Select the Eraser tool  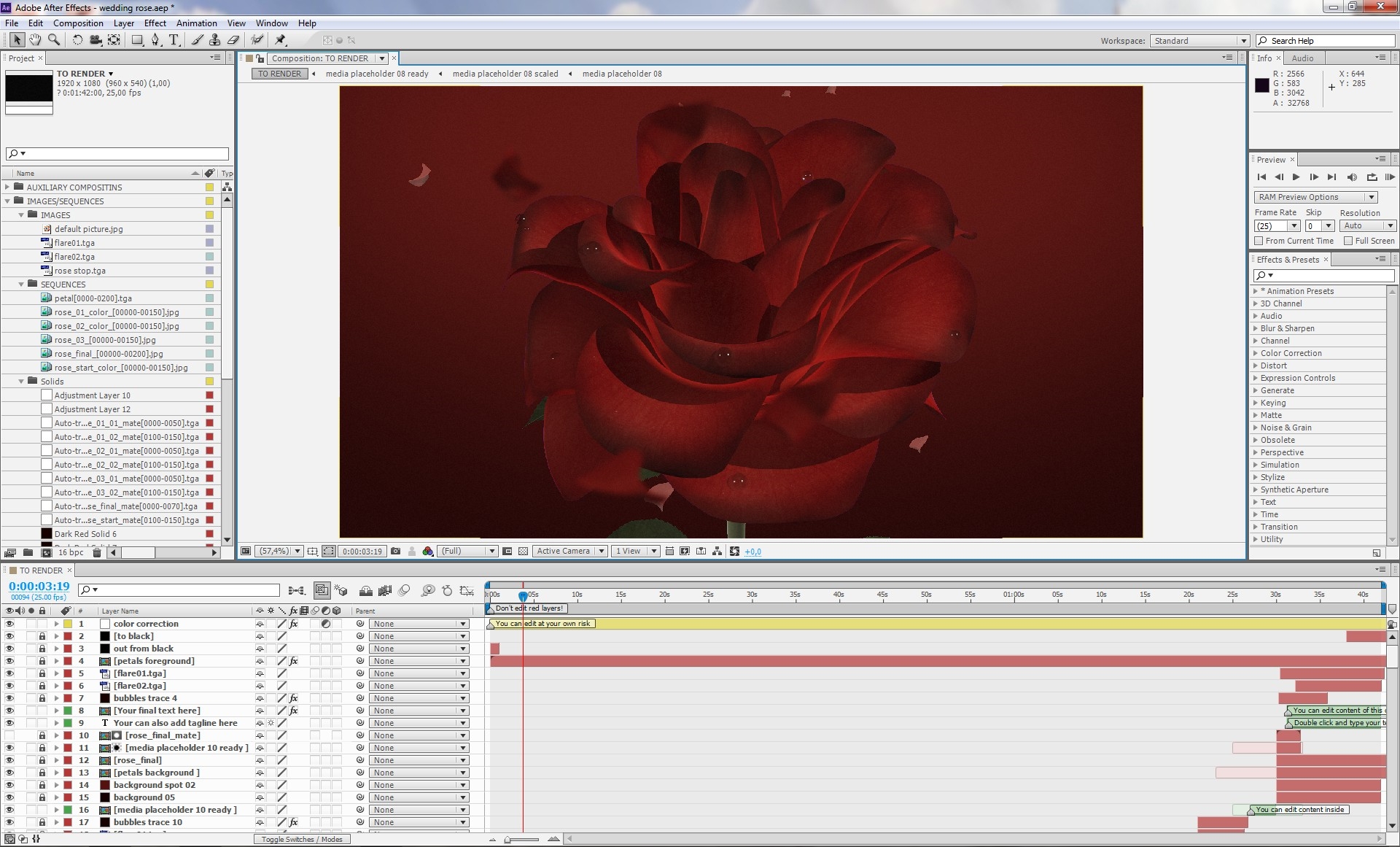(x=233, y=40)
